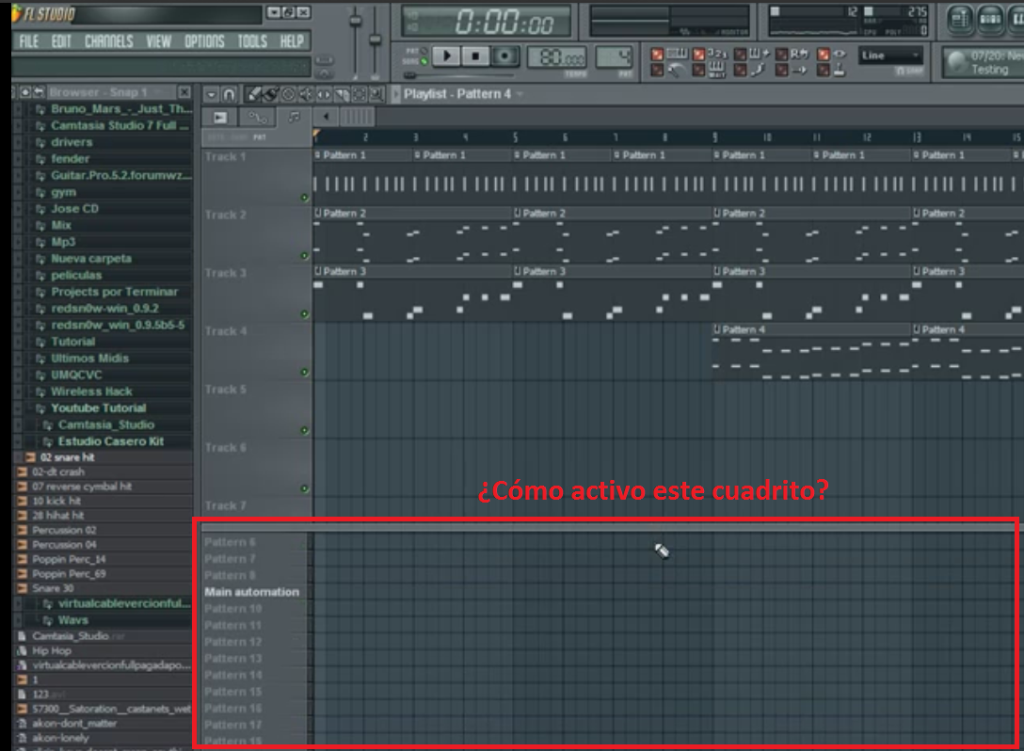Image resolution: width=1024 pixels, height=751 pixels.
Task: Select the slip tool with double arrows
Action: click(323, 95)
